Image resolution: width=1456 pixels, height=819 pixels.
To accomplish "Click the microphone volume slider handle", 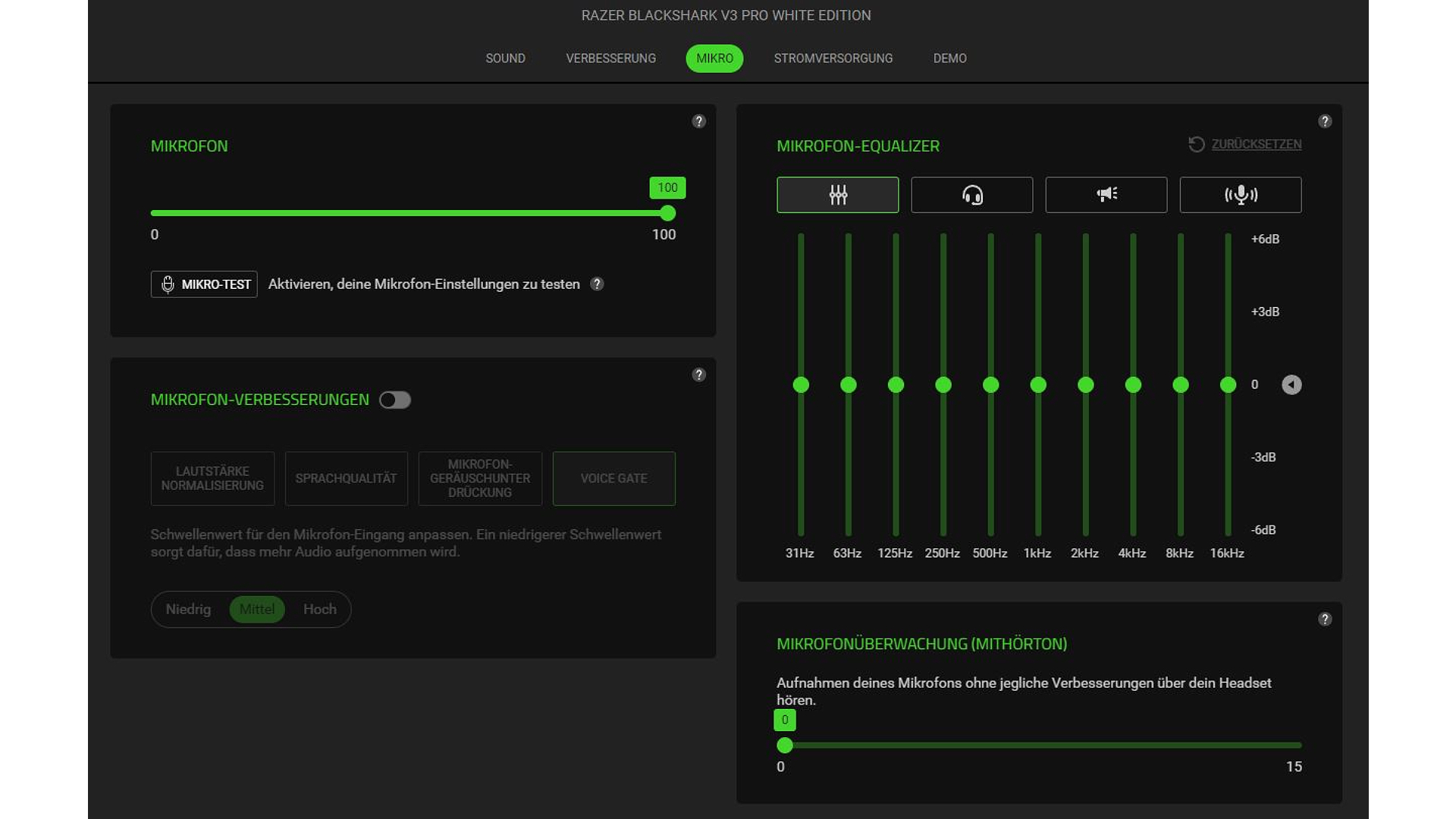I will [667, 213].
